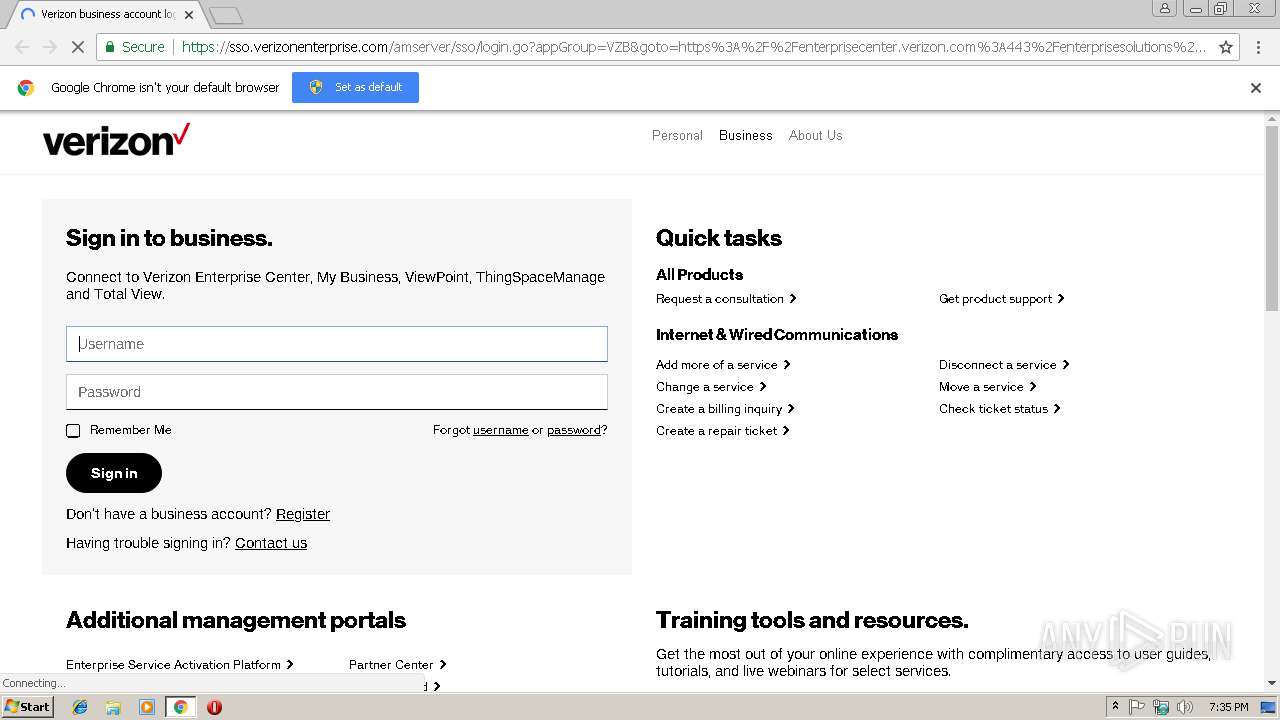The image size is (1280, 720).
Task: Open Create a billing inquiry
Action: click(x=725, y=409)
